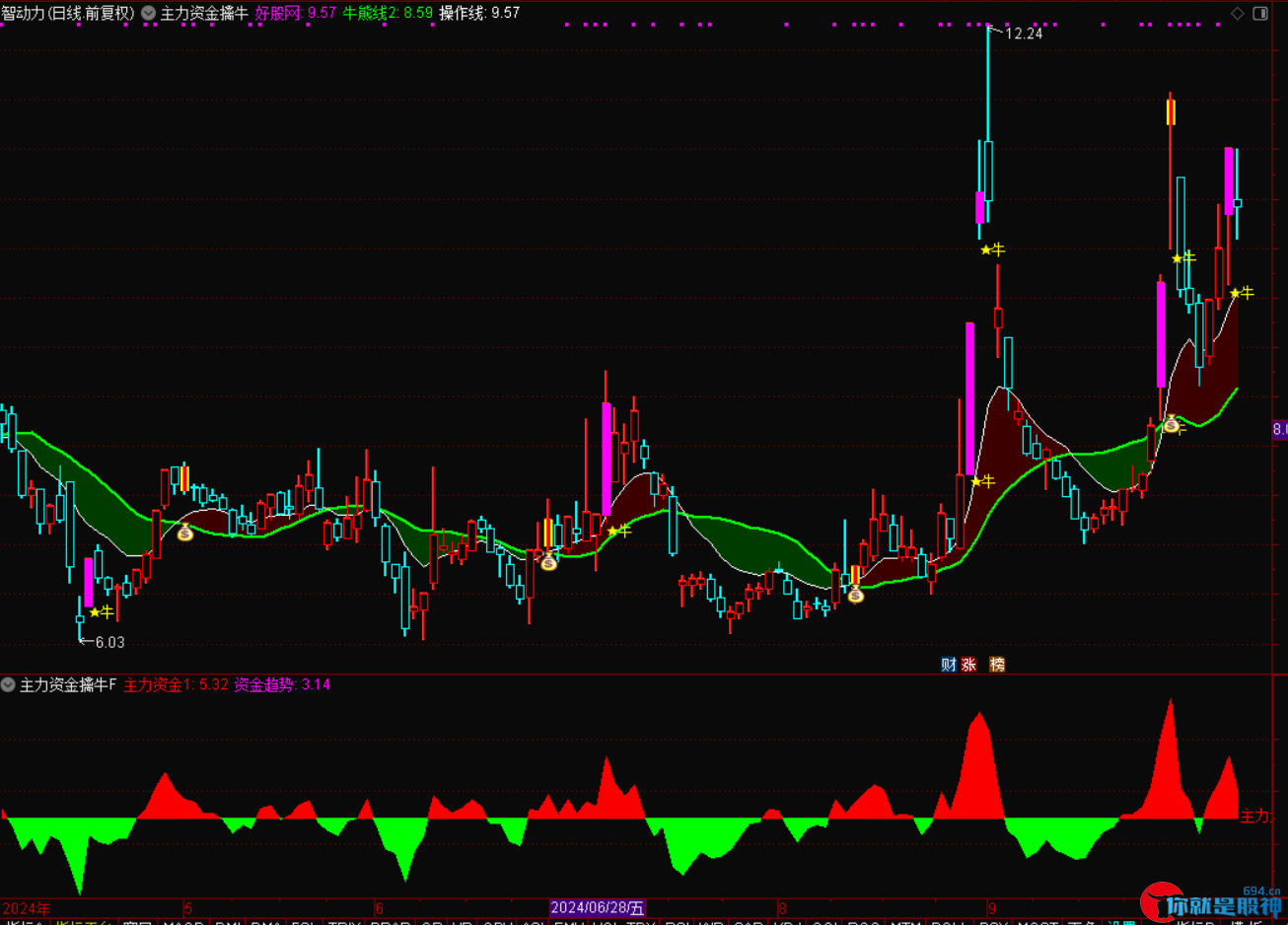Viewport: 1288px width, 925px height.
Task: Click star-bull marker beside tallest magenta August candle
Action: point(983,481)
